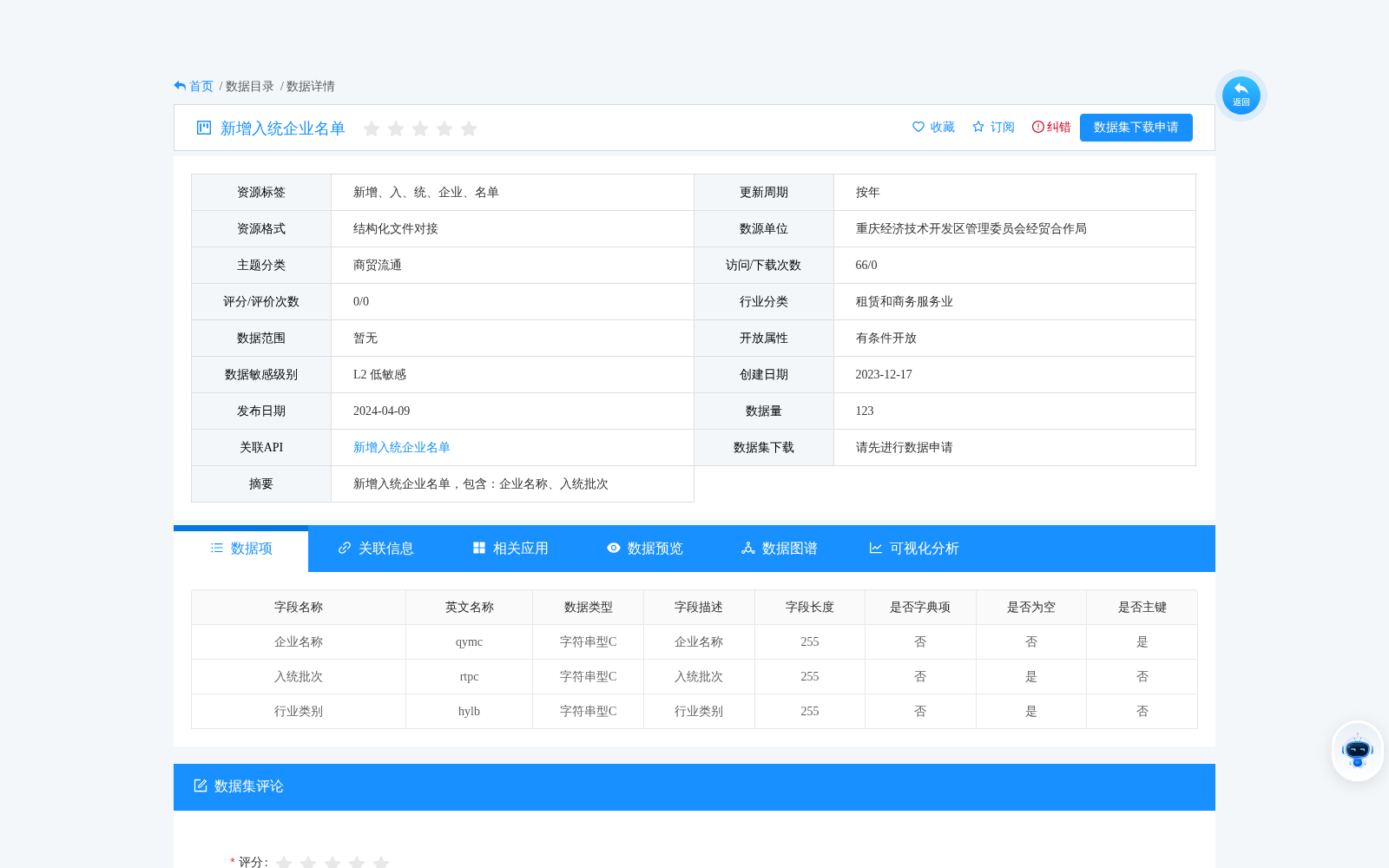The width and height of the screenshot is (1389, 868).
Task: Click the 订阅 text link
Action: tap(1003, 127)
